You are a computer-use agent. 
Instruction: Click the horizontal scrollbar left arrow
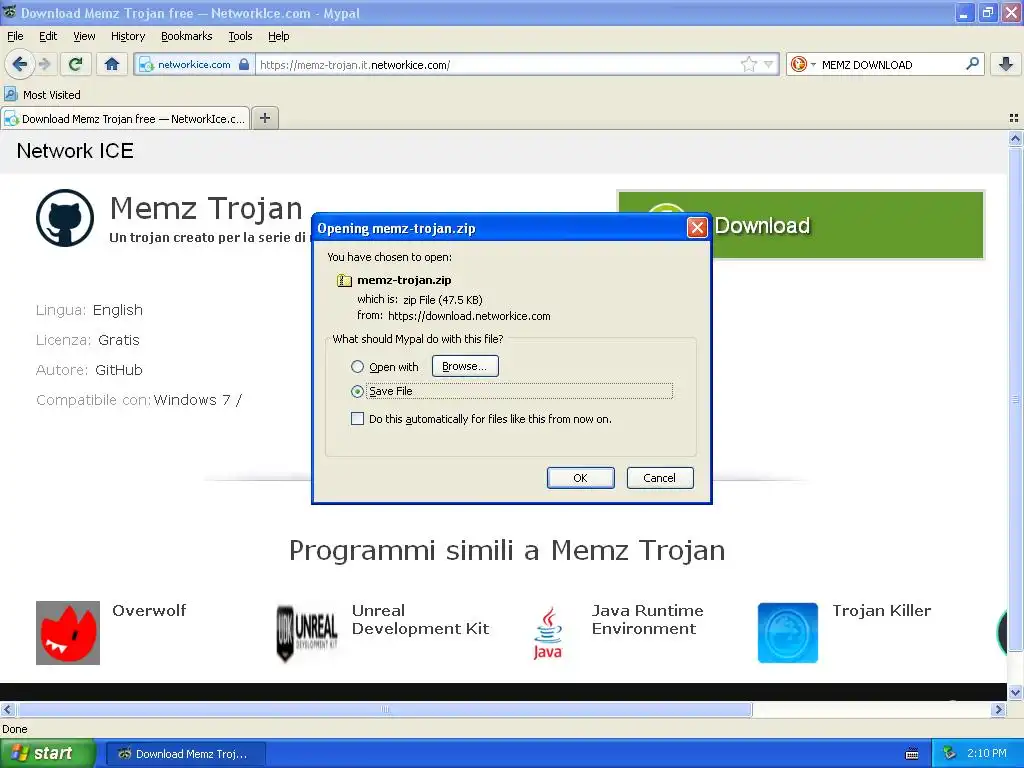pos(7,709)
